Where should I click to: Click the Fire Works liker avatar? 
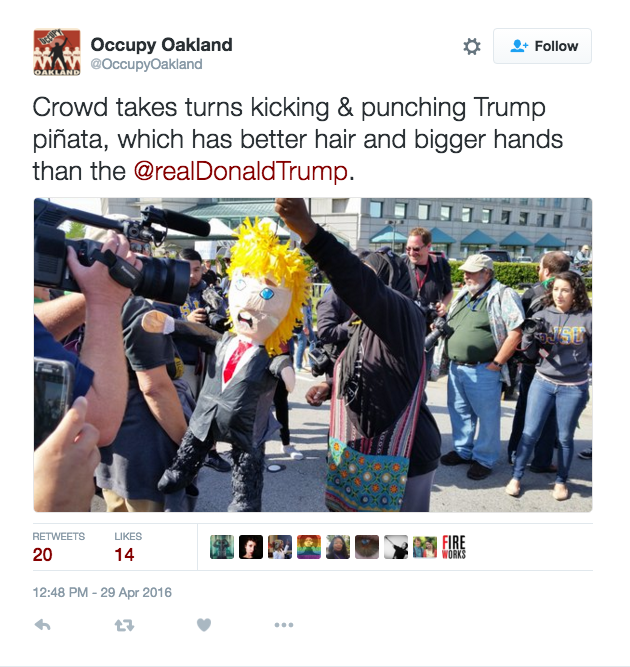(x=454, y=547)
